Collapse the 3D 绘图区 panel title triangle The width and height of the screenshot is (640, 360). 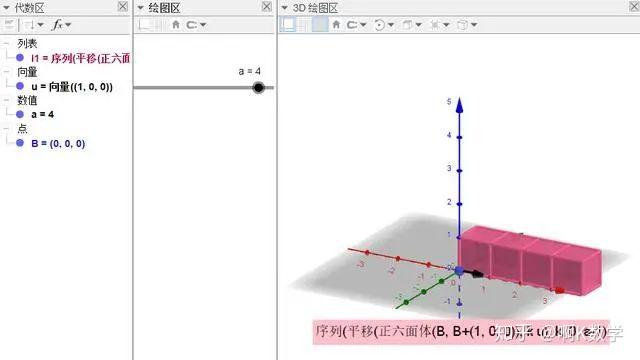284,8
